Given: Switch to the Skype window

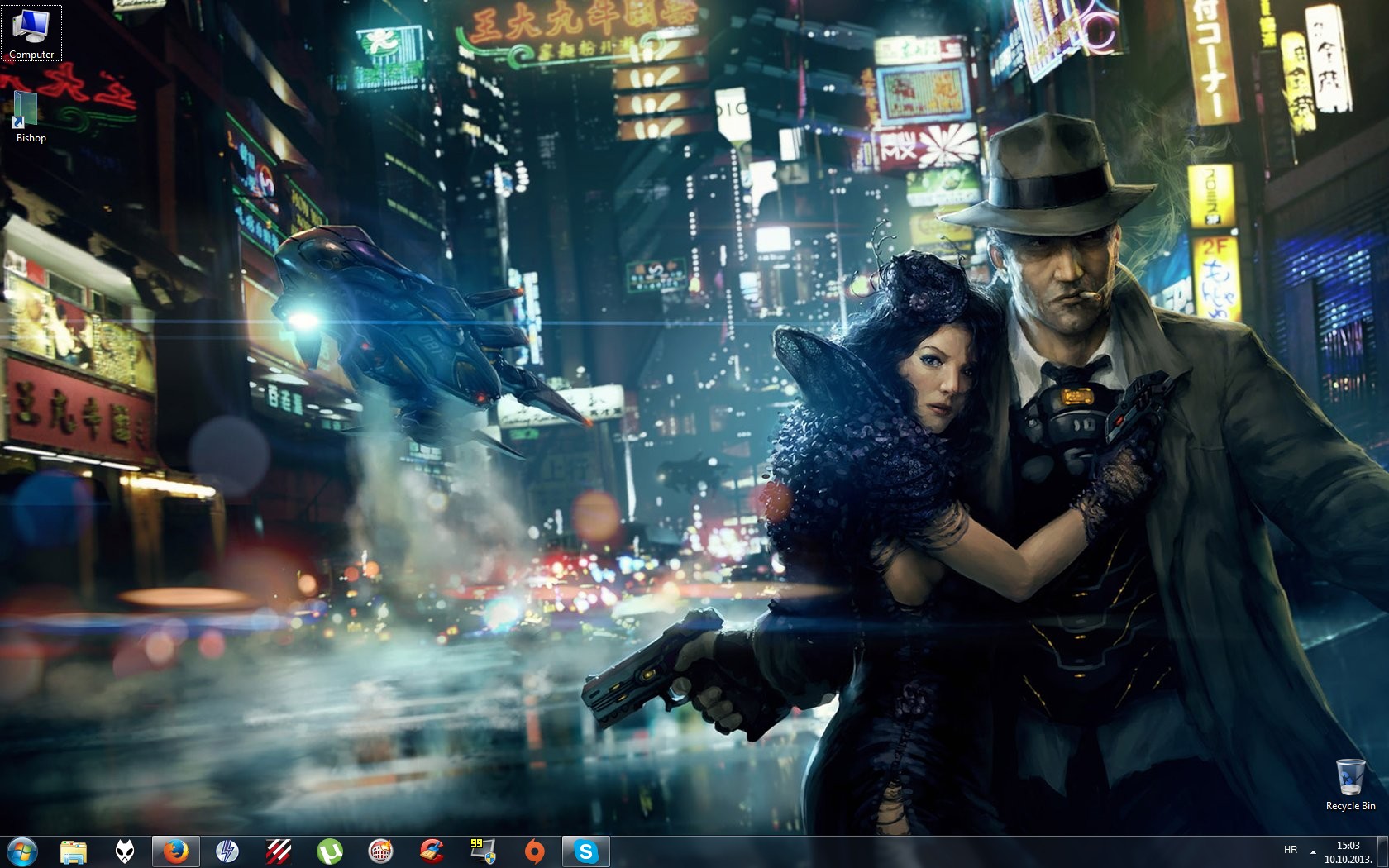Looking at the screenshot, I should pyautogui.click(x=585, y=851).
